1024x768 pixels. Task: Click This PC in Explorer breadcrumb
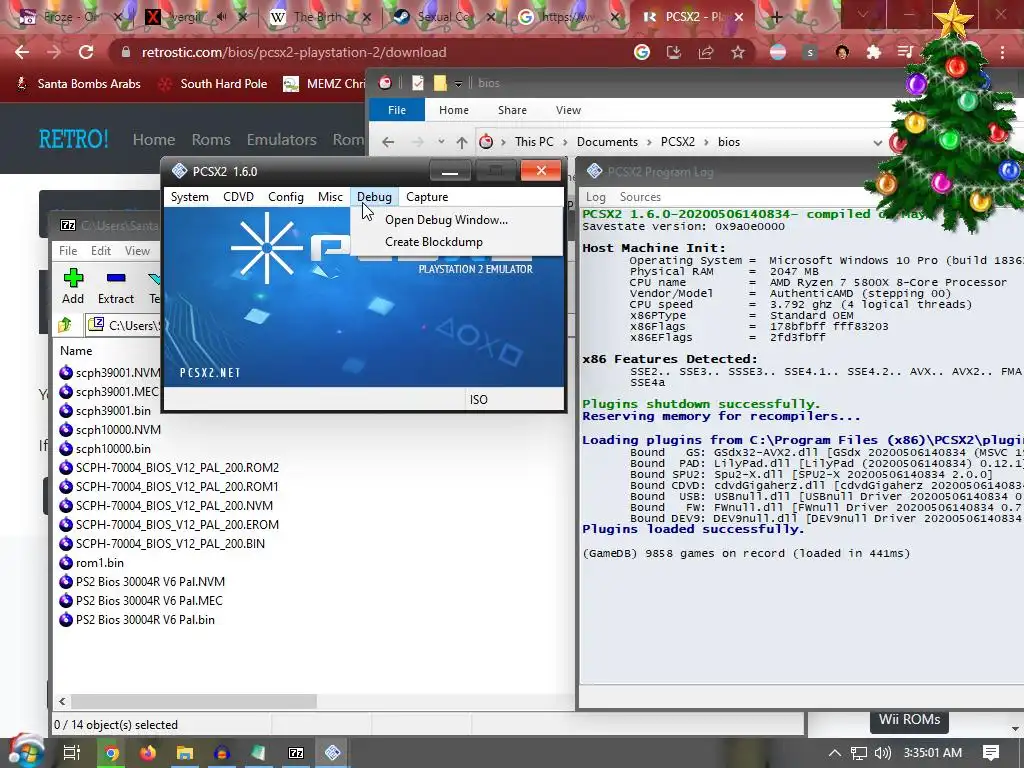point(534,142)
